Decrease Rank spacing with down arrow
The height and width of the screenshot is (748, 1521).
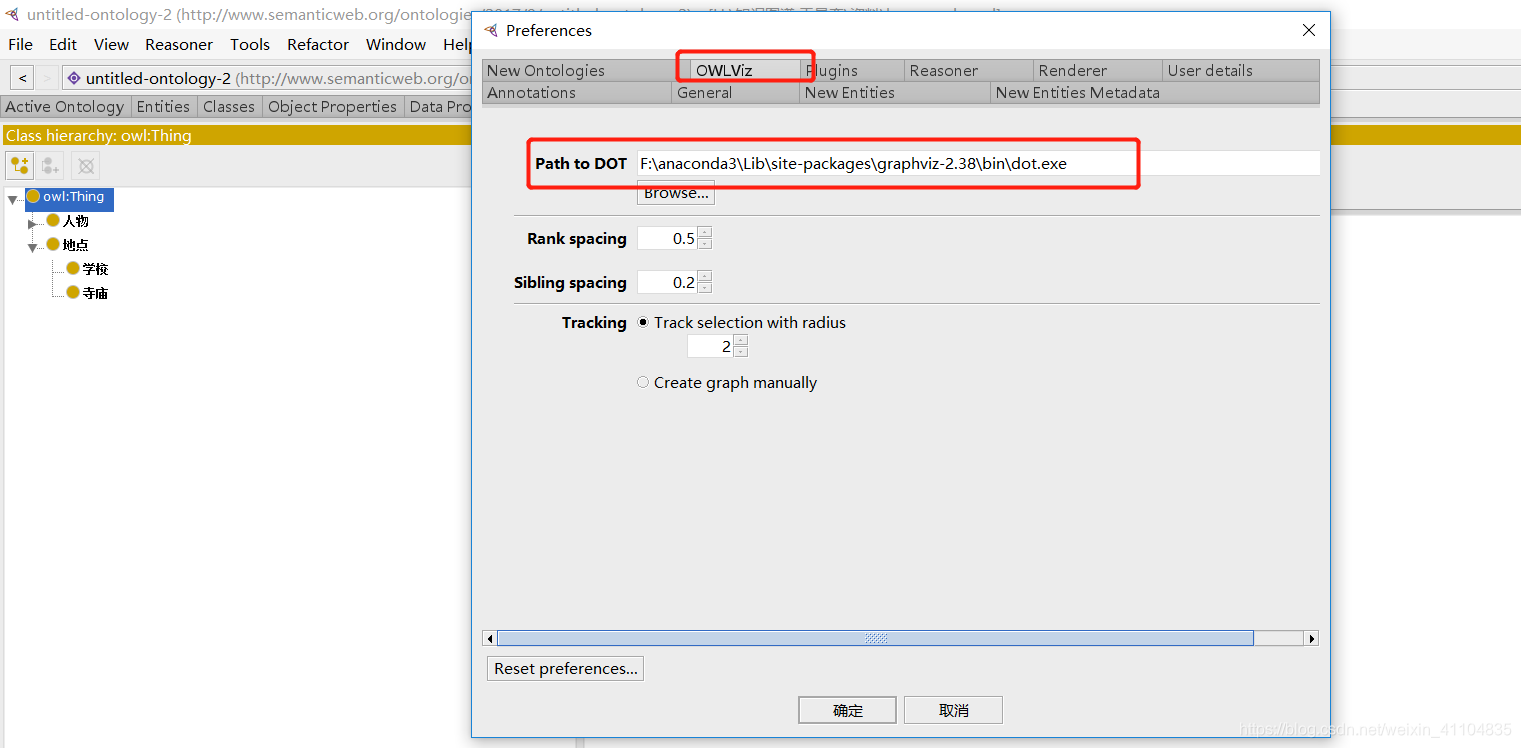[x=705, y=243]
